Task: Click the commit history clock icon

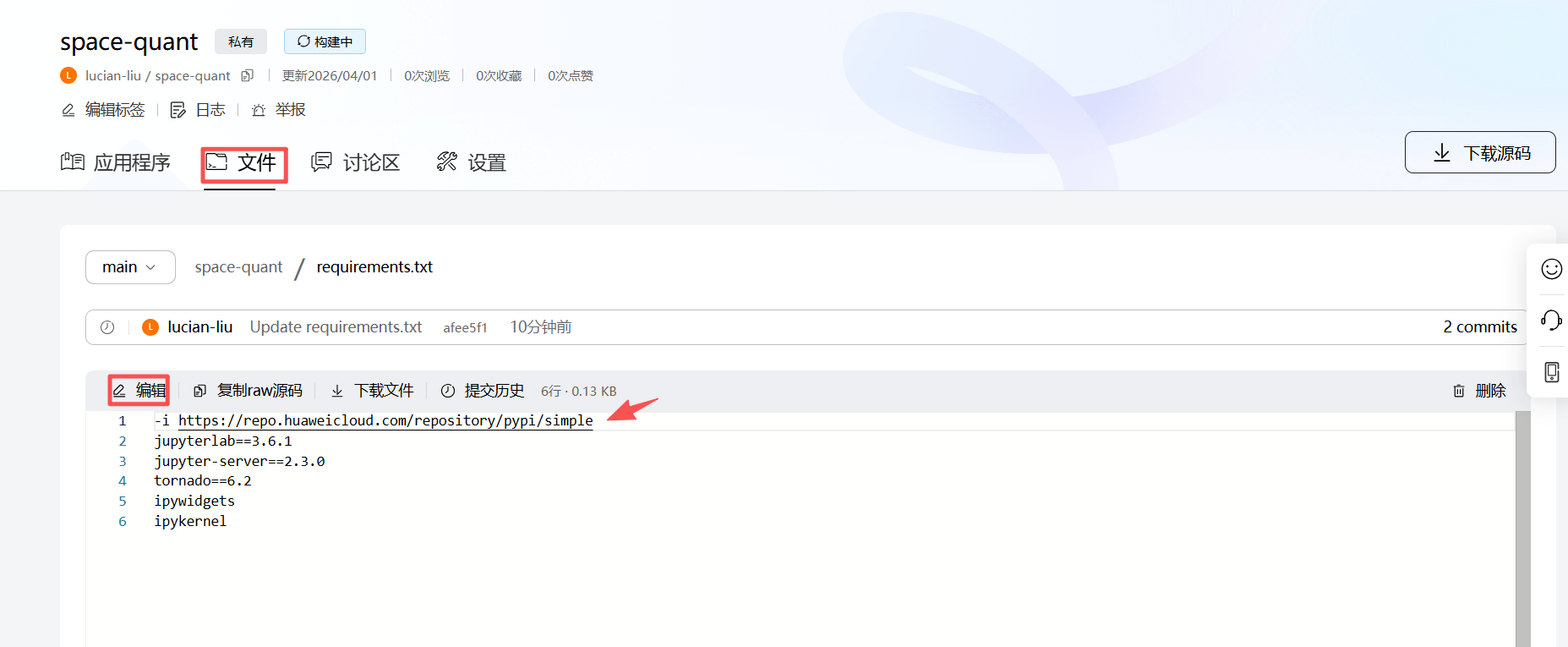Action: pyautogui.click(x=107, y=327)
